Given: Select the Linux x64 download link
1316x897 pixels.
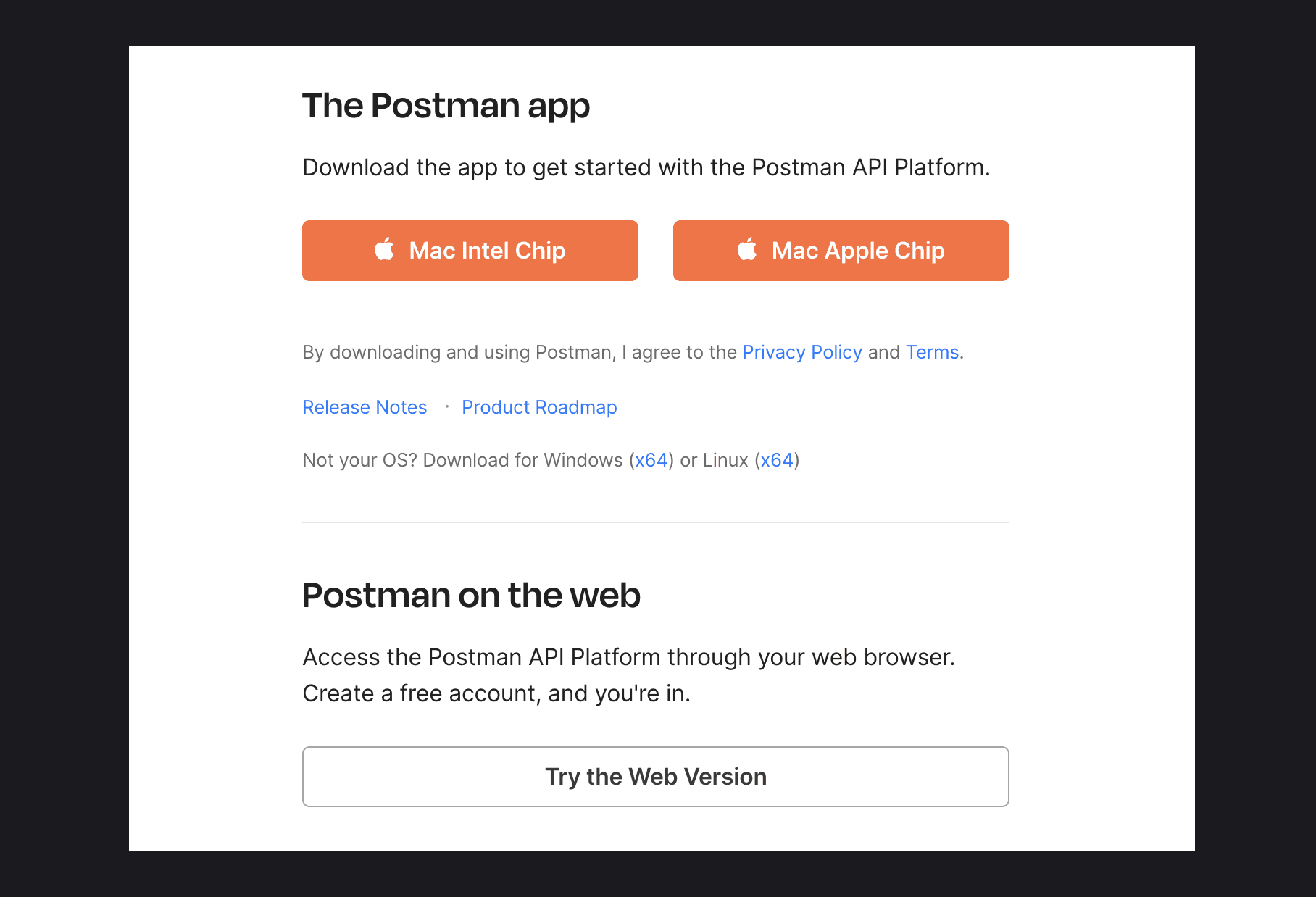Looking at the screenshot, I should (777, 460).
